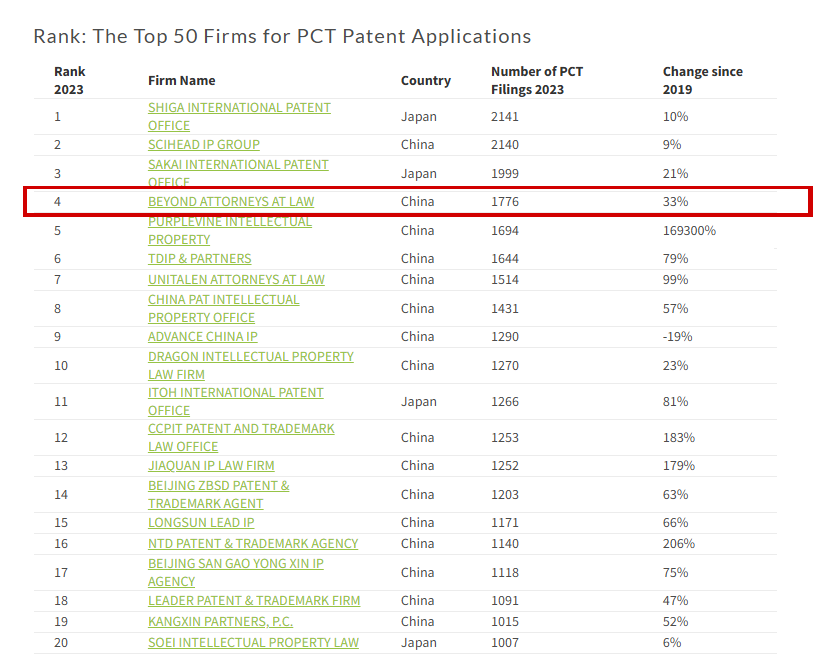Select the 169300% change value
This screenshot has height=655, width=829.
coord(689,231)
